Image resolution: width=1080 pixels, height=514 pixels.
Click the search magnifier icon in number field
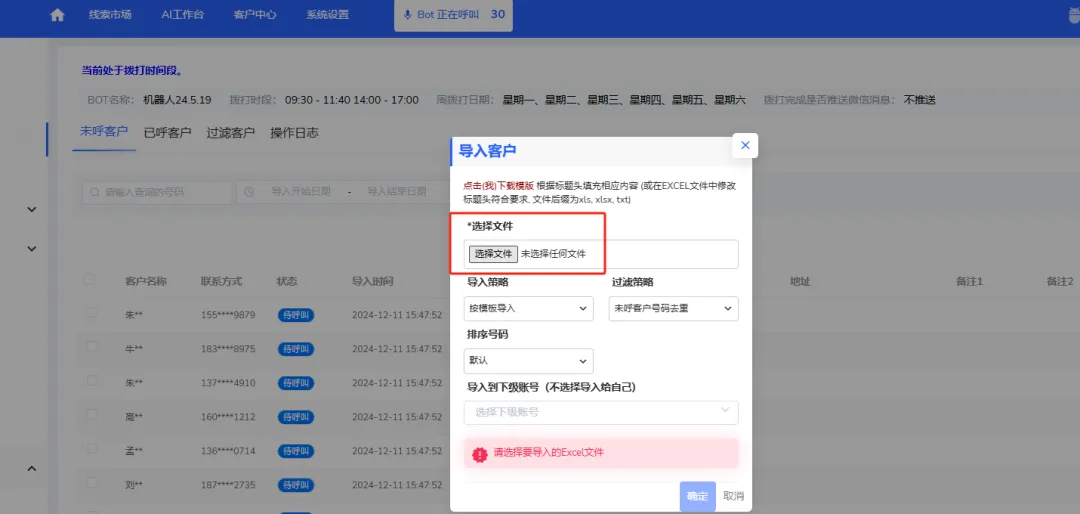(x=94, y=192)
